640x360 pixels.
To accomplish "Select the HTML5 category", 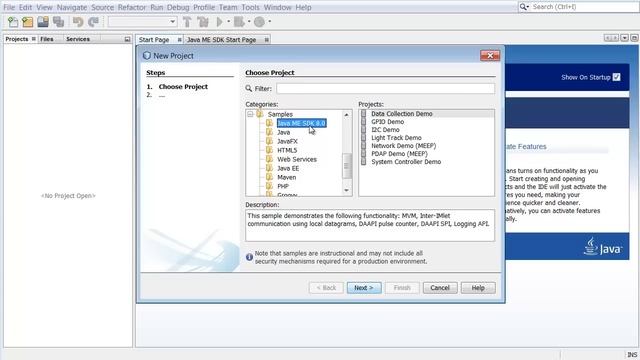I will (x=287, y=150).
